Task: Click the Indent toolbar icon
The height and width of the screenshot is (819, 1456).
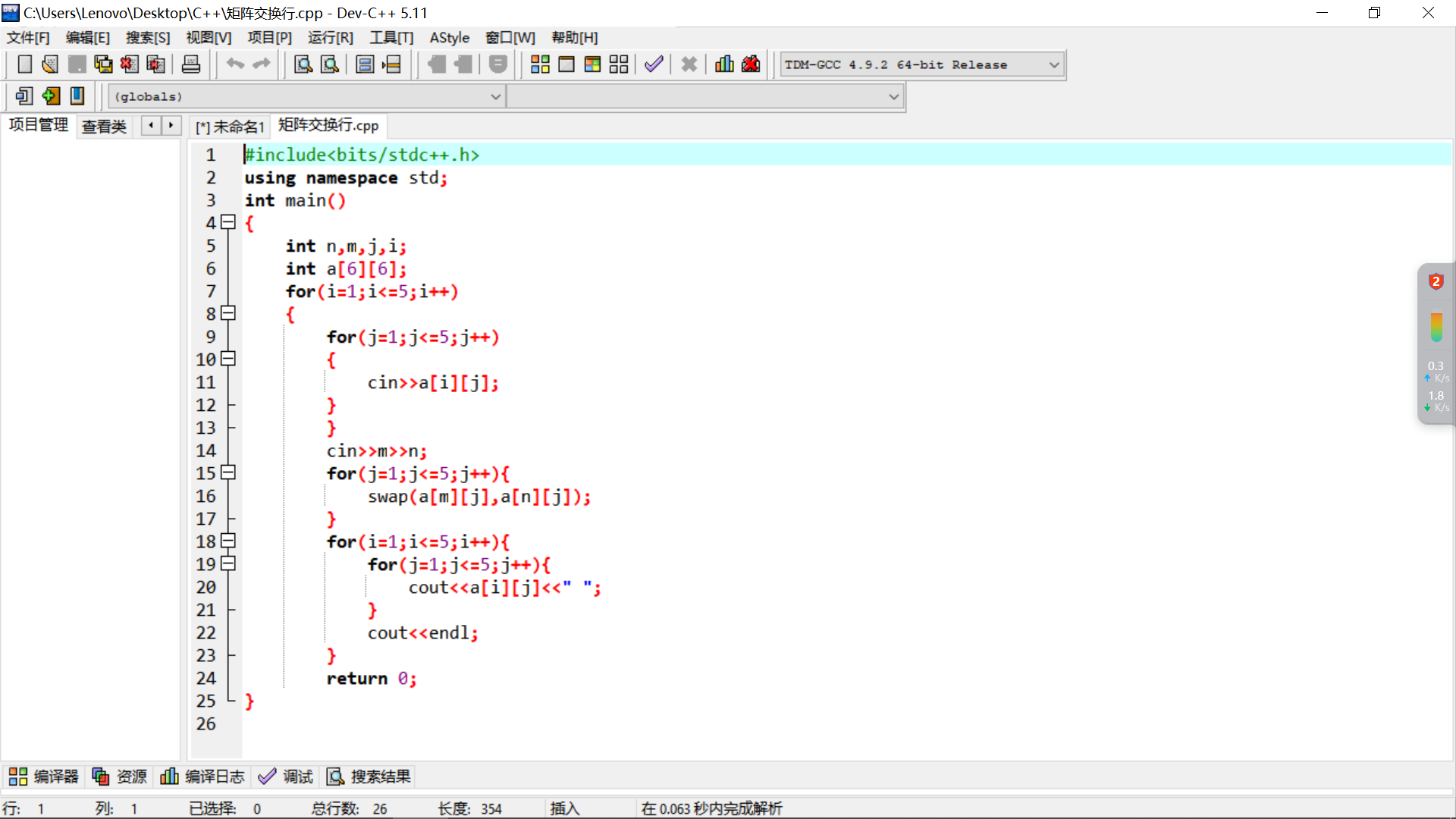Action: tap(437, 64)
